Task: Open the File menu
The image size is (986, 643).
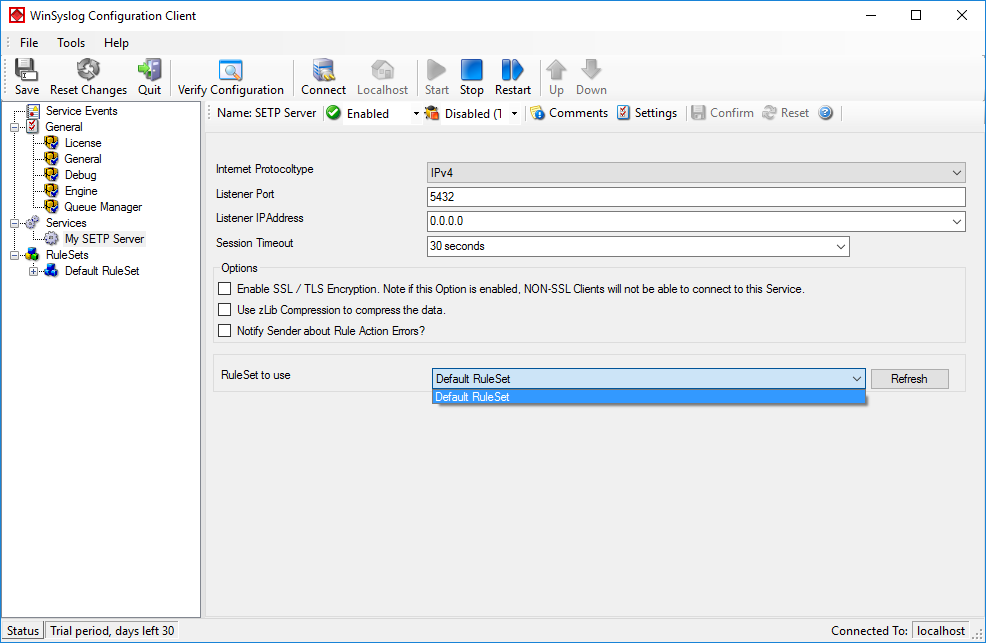Action: (x=29, y=43)
